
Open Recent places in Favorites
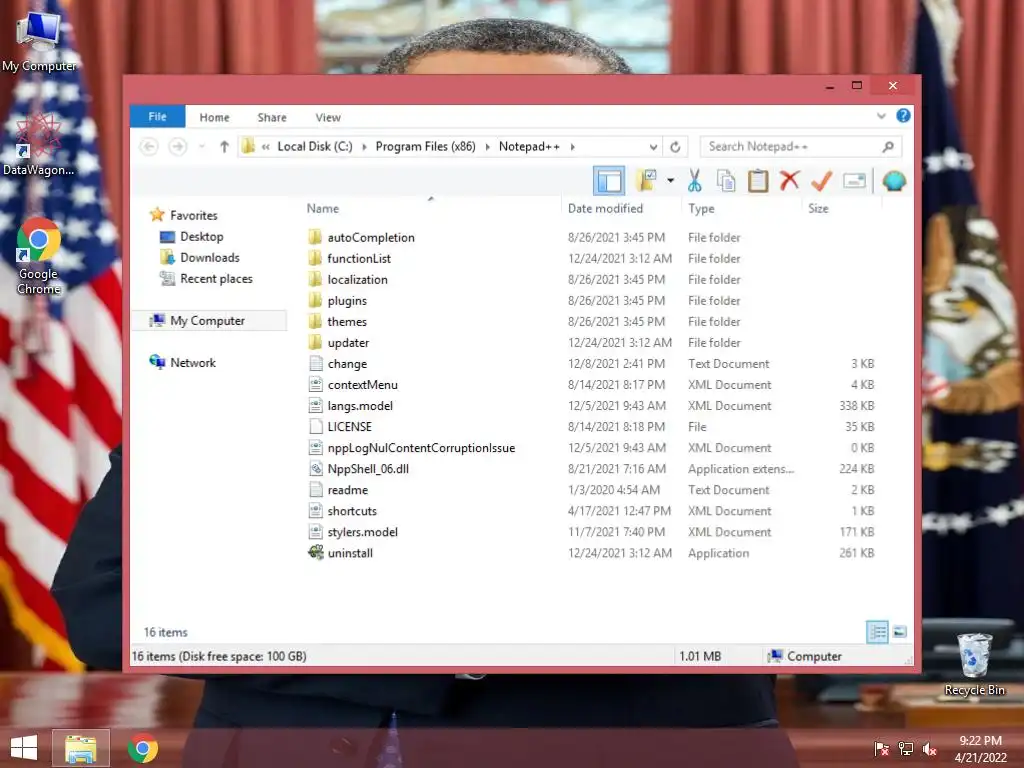click(216, 279)
